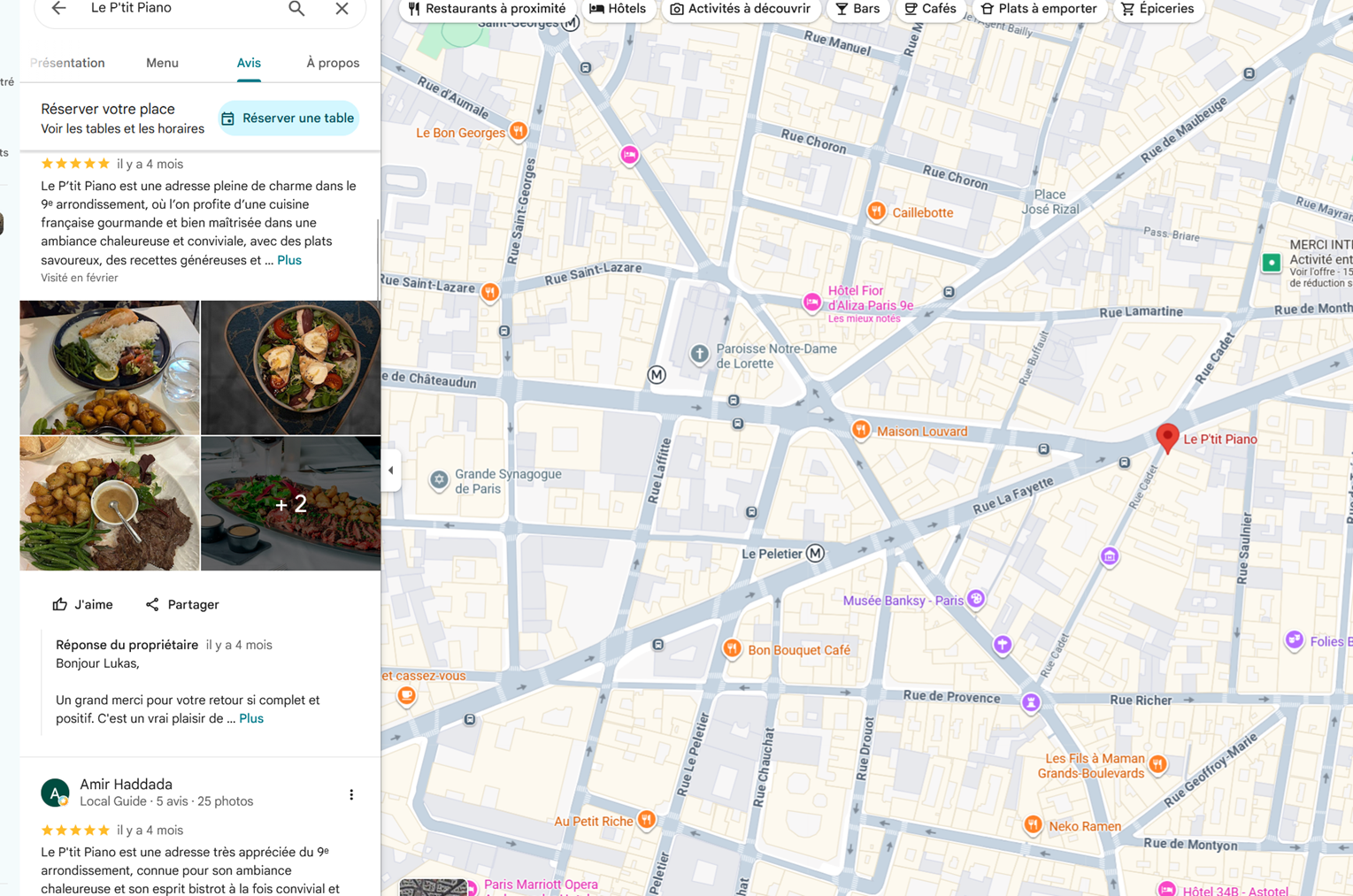Expand Lukas review text with Plus link
1353x896 pixels.
289,260
